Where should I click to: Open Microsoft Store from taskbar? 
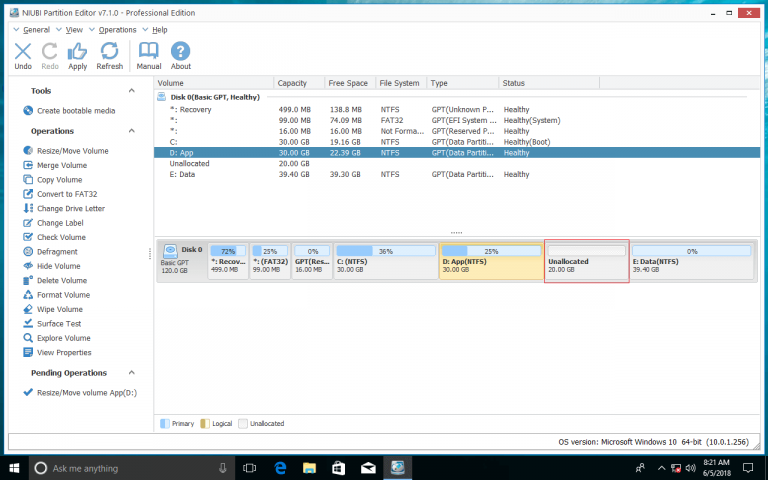click(x=338, y=468)
